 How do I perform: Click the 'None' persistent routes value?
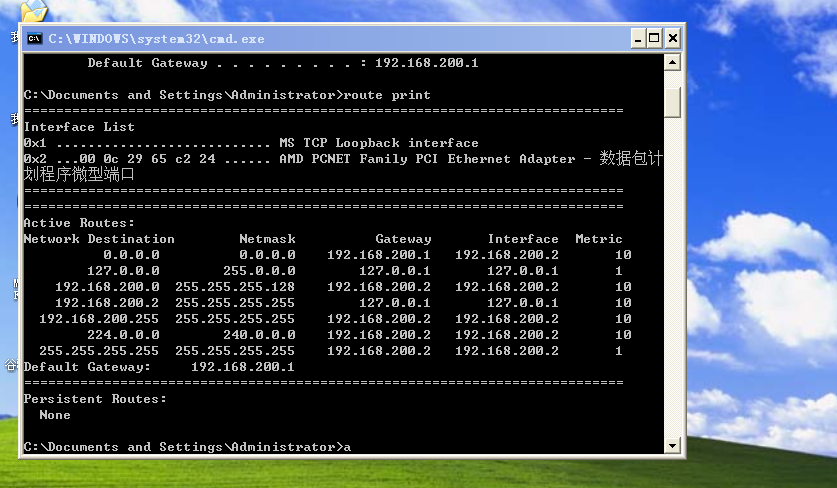pyautogui.click(x=55, y=415)
